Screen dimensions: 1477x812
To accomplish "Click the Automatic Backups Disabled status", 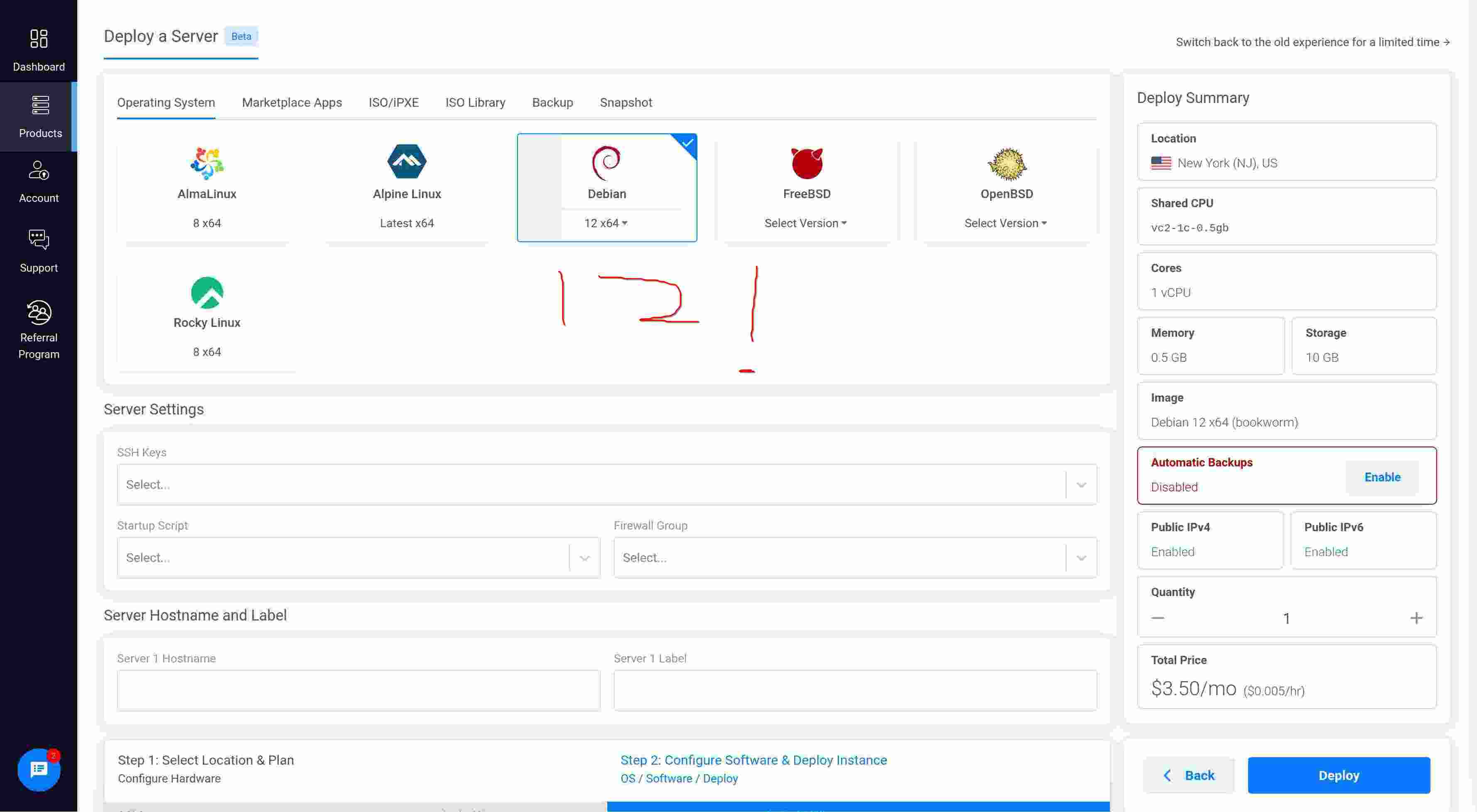I will pos(1174,487).
